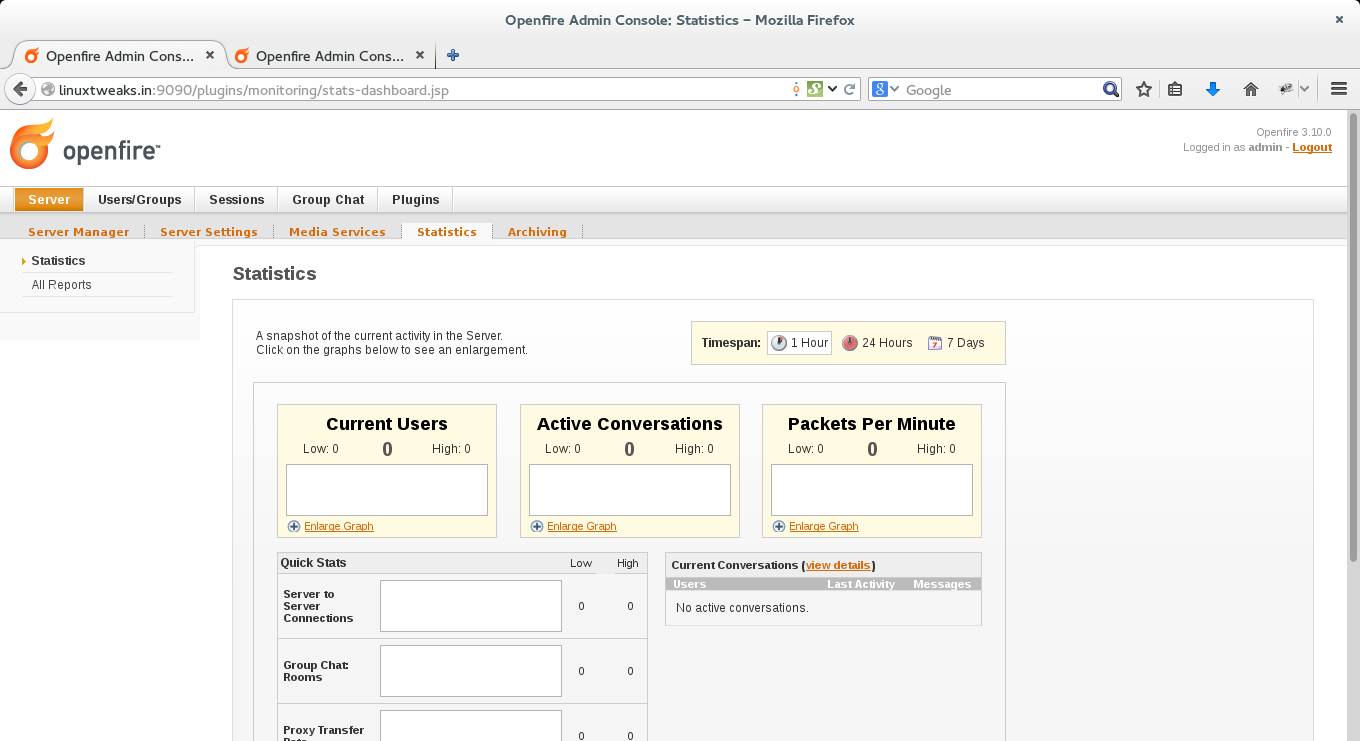The height and width of the screenshot is (741, 1360).
Task: Click the 24 Hours red clock icon
Action: 850,343
